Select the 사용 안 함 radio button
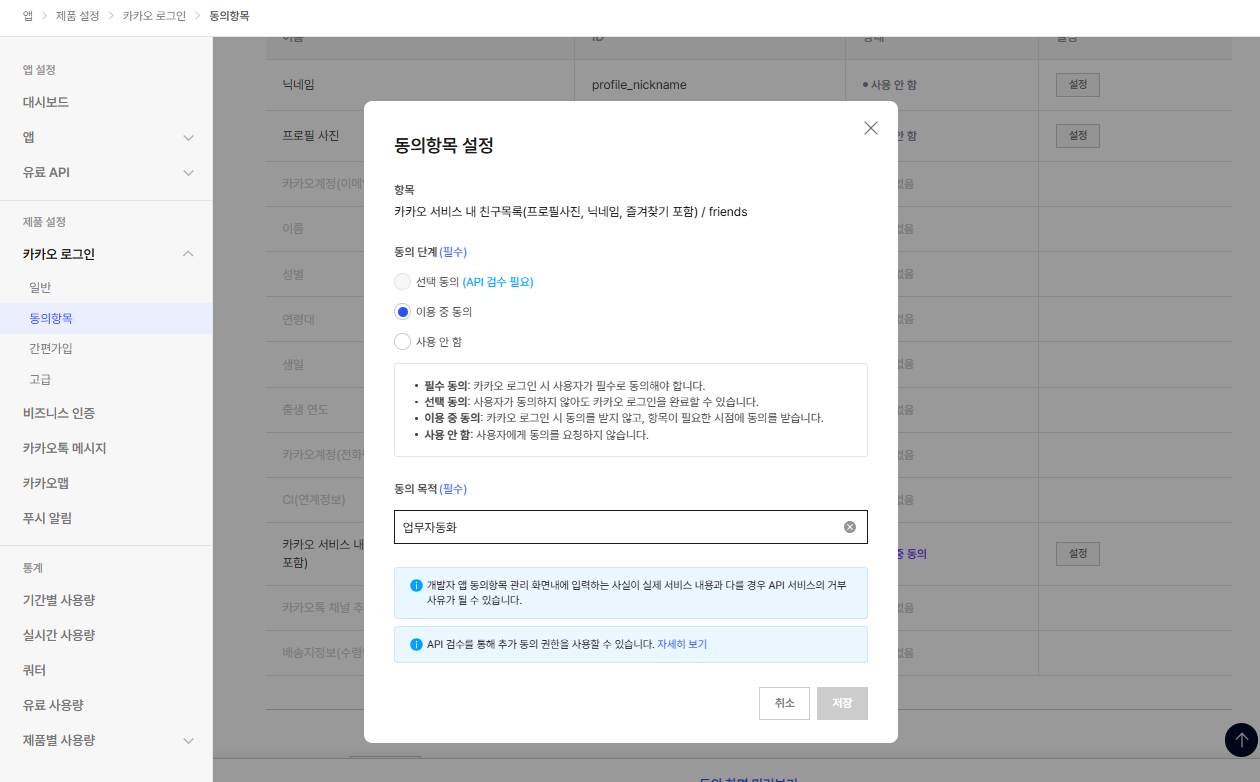This screenshot has width=1260, height=782. click(x=402, y=342)
